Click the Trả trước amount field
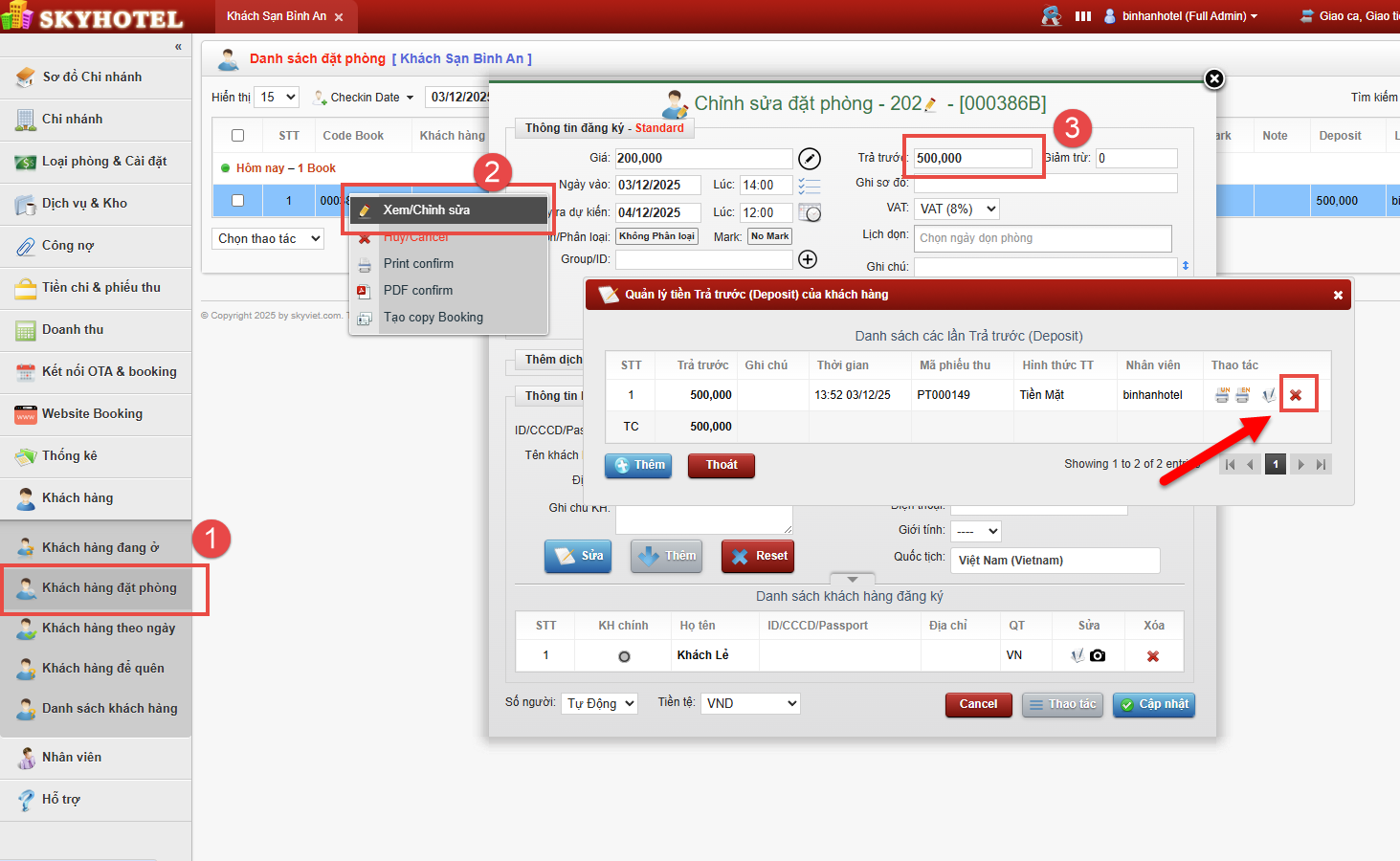The image size is (1400, 861). point(972,159)
